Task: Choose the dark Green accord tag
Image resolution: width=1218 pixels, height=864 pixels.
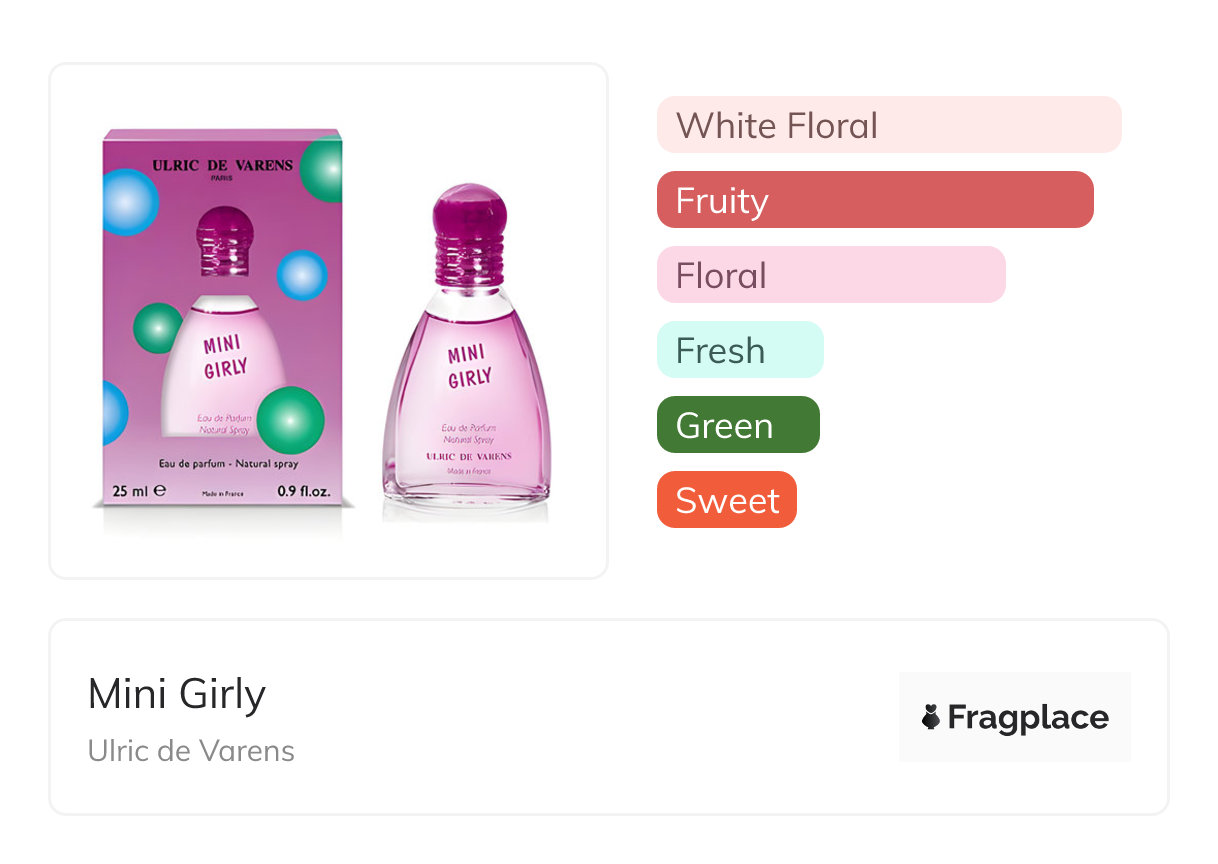Action: (x=737, y=425)
